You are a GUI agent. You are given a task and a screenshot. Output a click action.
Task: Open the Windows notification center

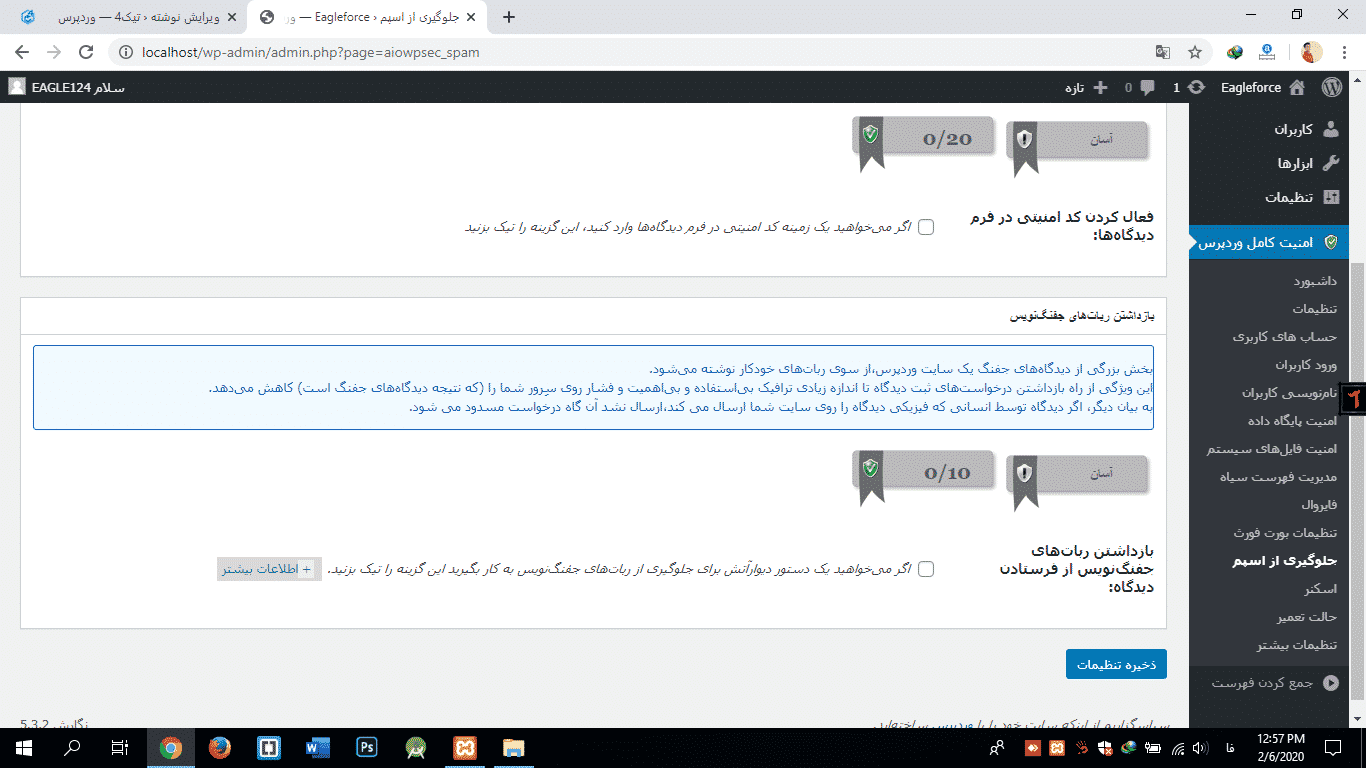(1334, 748)
